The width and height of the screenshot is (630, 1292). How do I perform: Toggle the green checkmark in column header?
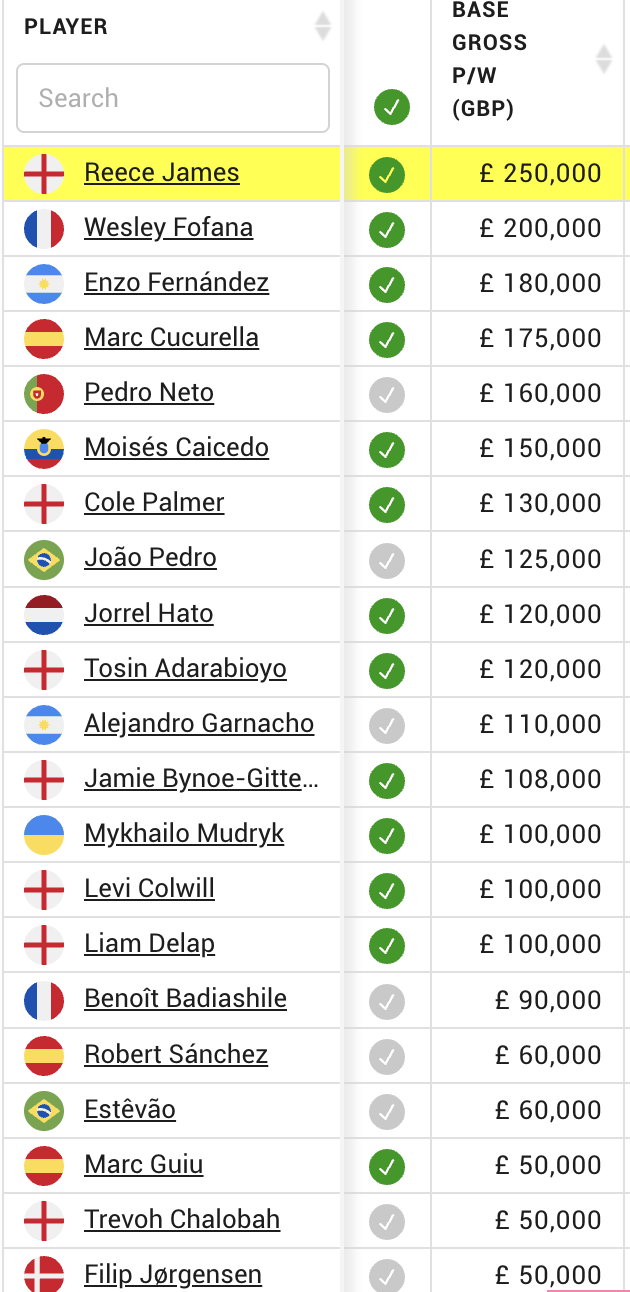(391, 107)
